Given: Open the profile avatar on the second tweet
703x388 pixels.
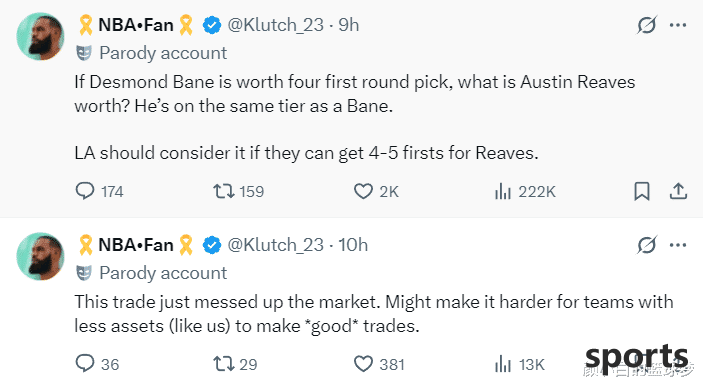Looking at the screenshot, I should (40, 256).
